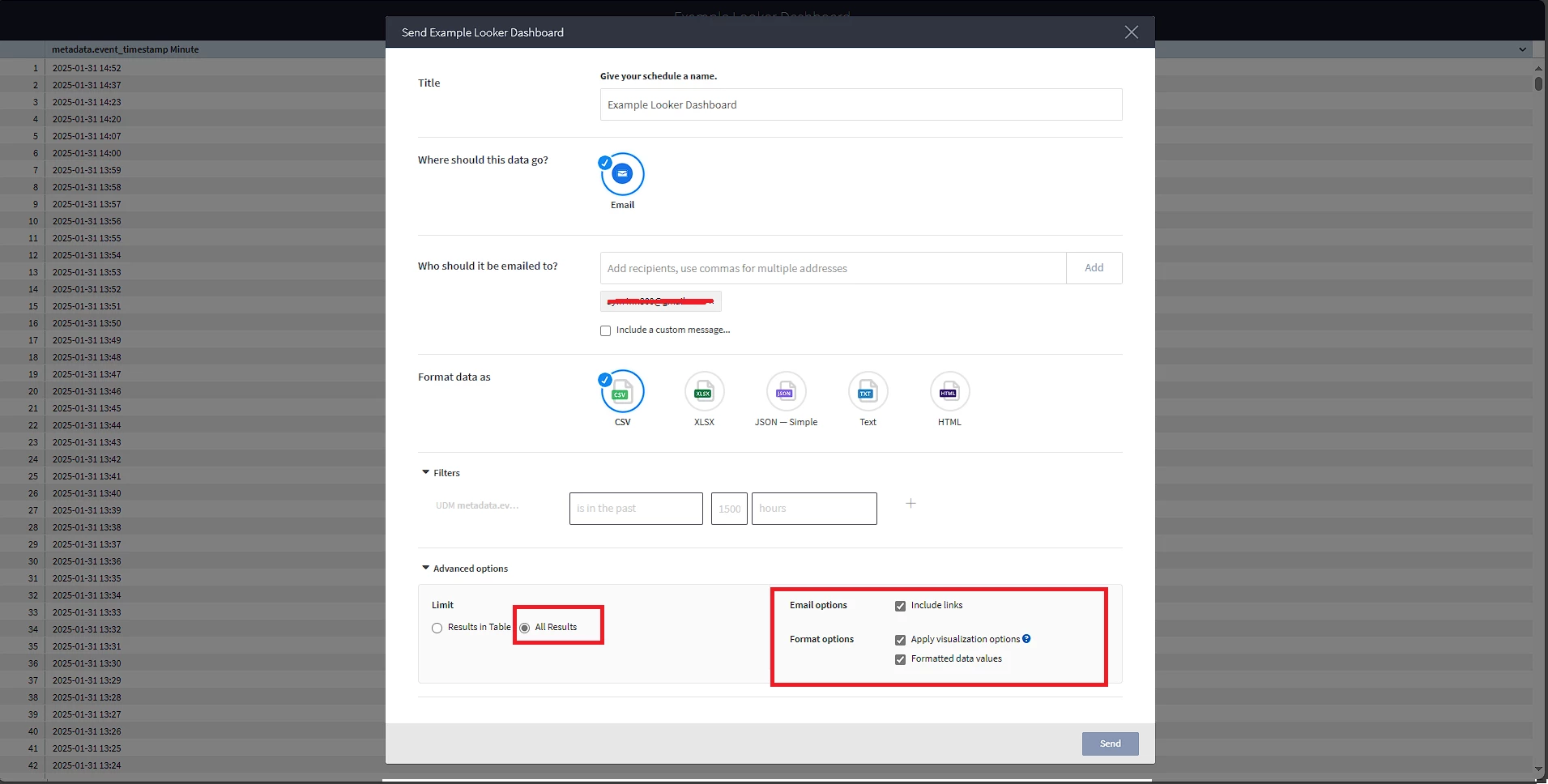The image size is (1548, 784).
Task: Open the hours unit dropdown
Action: [814, 509]
